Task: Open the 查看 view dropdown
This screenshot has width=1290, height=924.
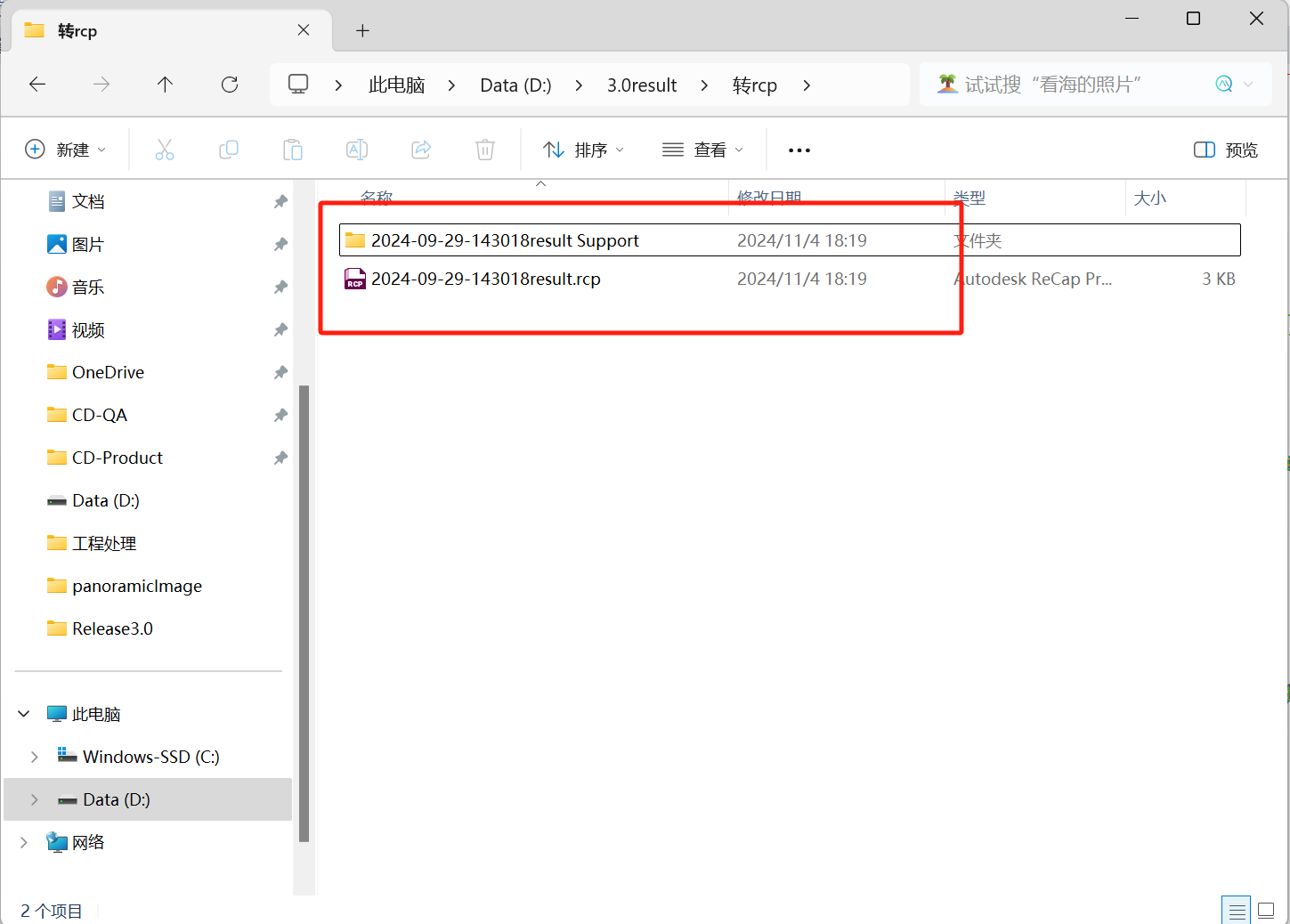Action: tap(703, 150)
